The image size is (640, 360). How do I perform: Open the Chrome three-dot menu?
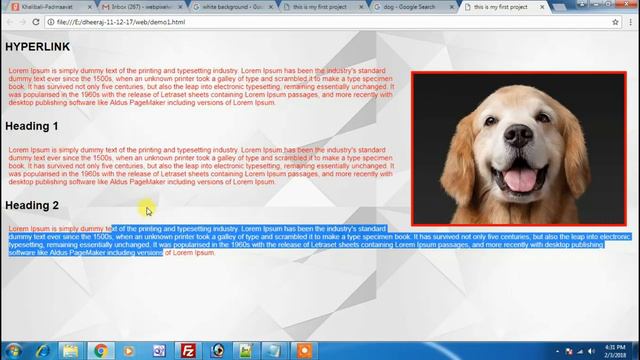point(631,22)
